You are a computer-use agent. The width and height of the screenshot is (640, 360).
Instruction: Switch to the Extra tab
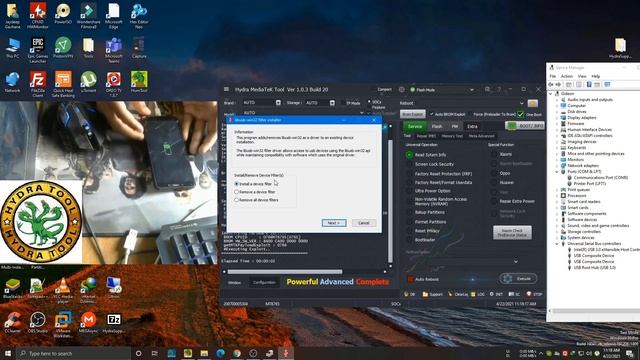click(x=472, y=126)
